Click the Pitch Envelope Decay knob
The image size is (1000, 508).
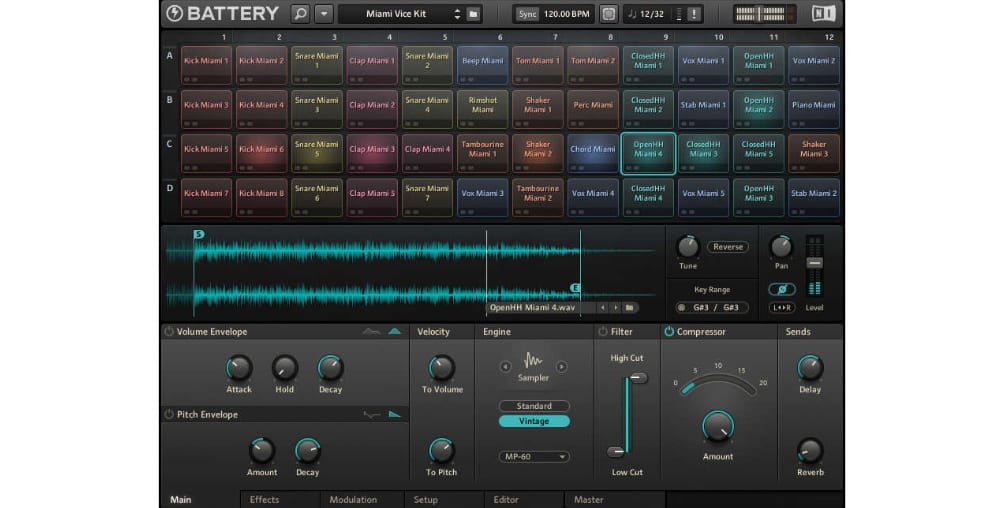click(307, 451)
